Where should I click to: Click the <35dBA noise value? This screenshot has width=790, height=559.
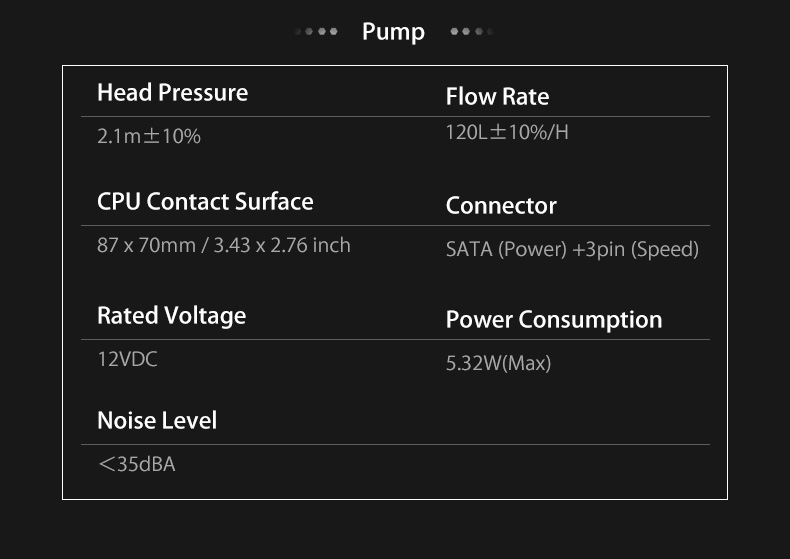point(137,464)
